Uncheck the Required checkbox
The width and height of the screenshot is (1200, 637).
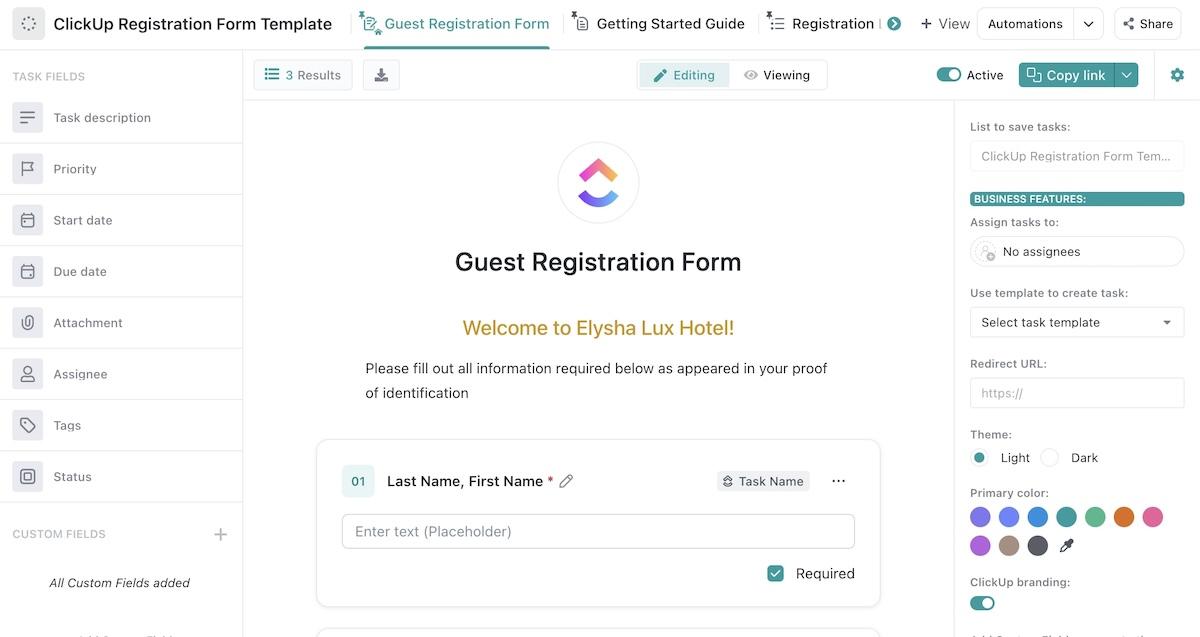pyautogui.click(x=775, y=573)
